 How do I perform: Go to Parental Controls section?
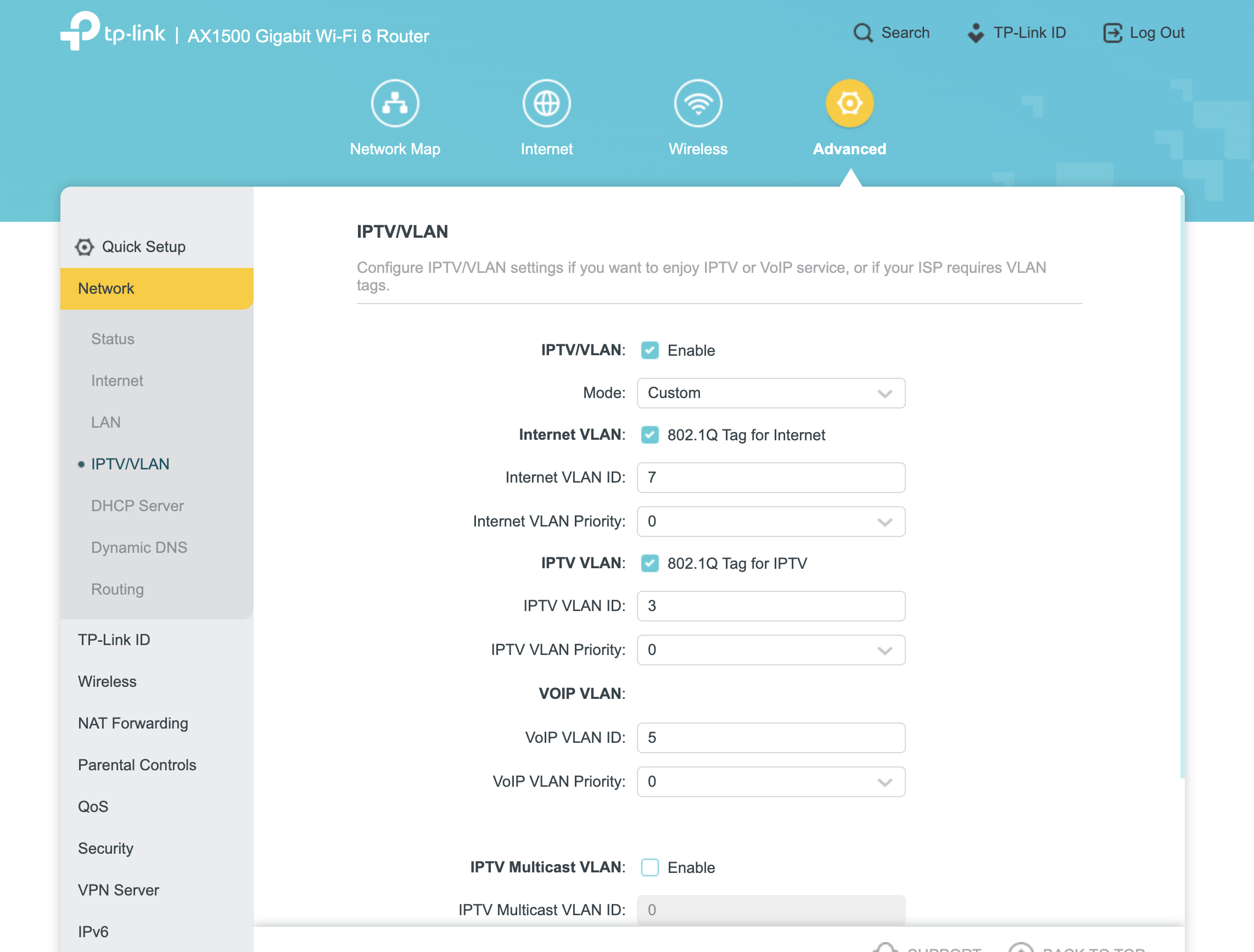point(137,765)
